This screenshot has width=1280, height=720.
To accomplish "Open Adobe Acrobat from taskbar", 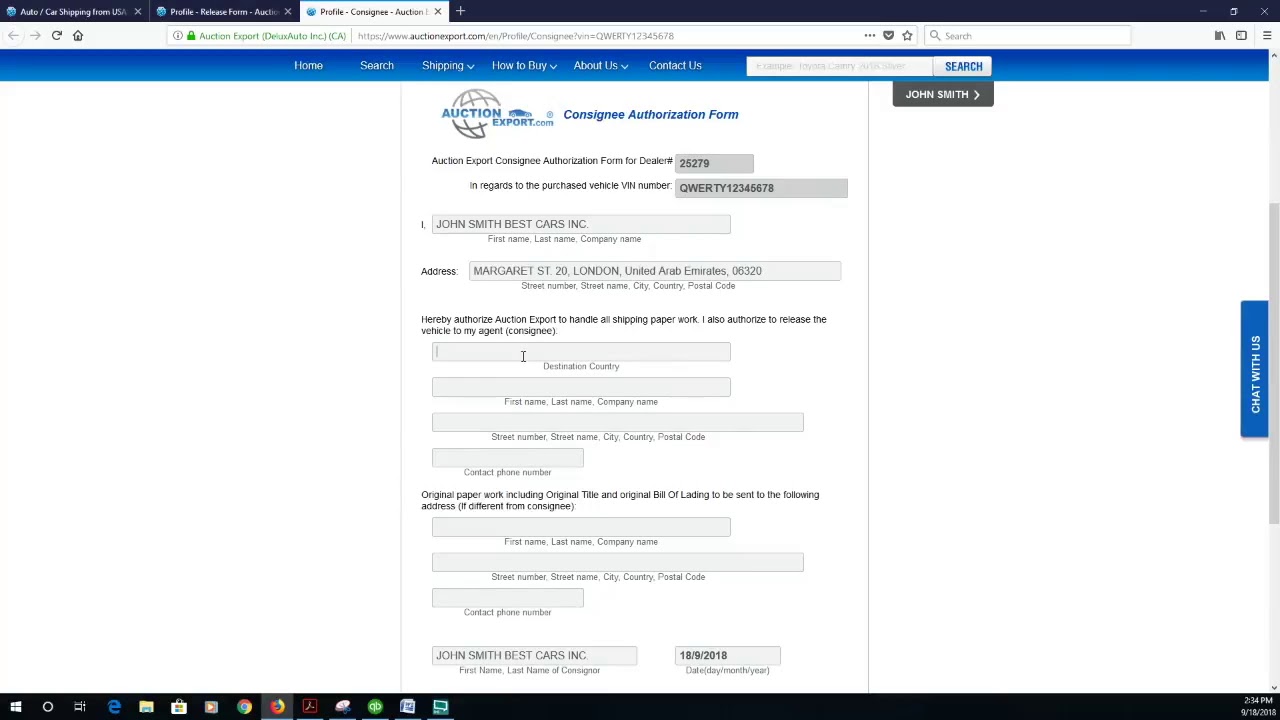I will (310, 707).
